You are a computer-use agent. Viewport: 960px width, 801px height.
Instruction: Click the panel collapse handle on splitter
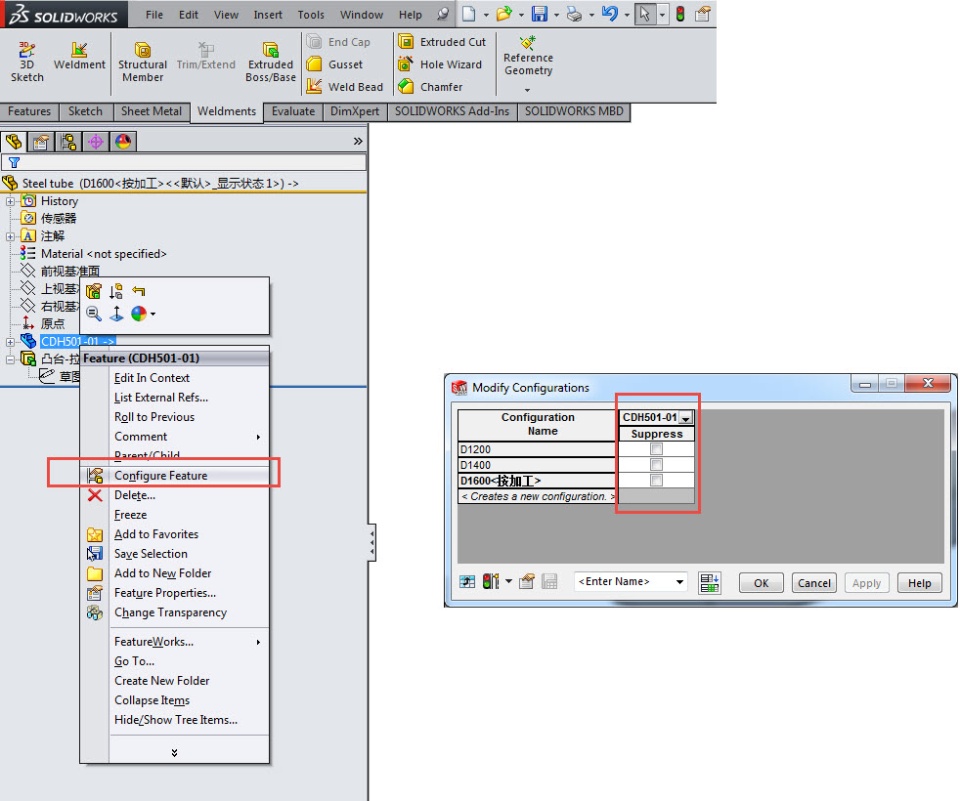coord(371,543)
